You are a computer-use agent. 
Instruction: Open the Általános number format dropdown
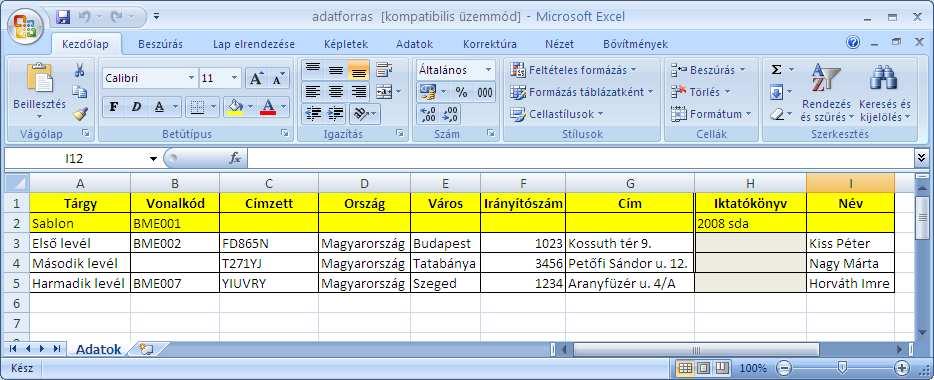click(x=488, y=70)
